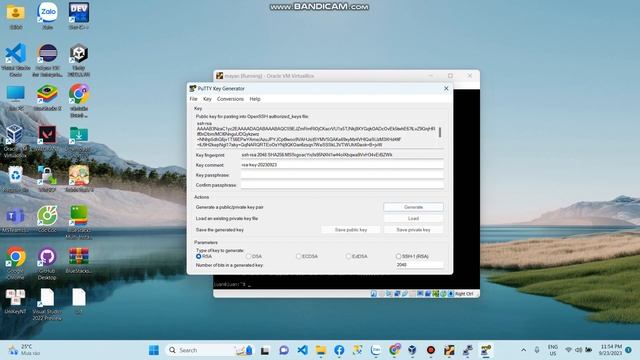Screen dimensions: 640x360
Task: Open the Unity Hub desktop icon
Action: (79, 60)
